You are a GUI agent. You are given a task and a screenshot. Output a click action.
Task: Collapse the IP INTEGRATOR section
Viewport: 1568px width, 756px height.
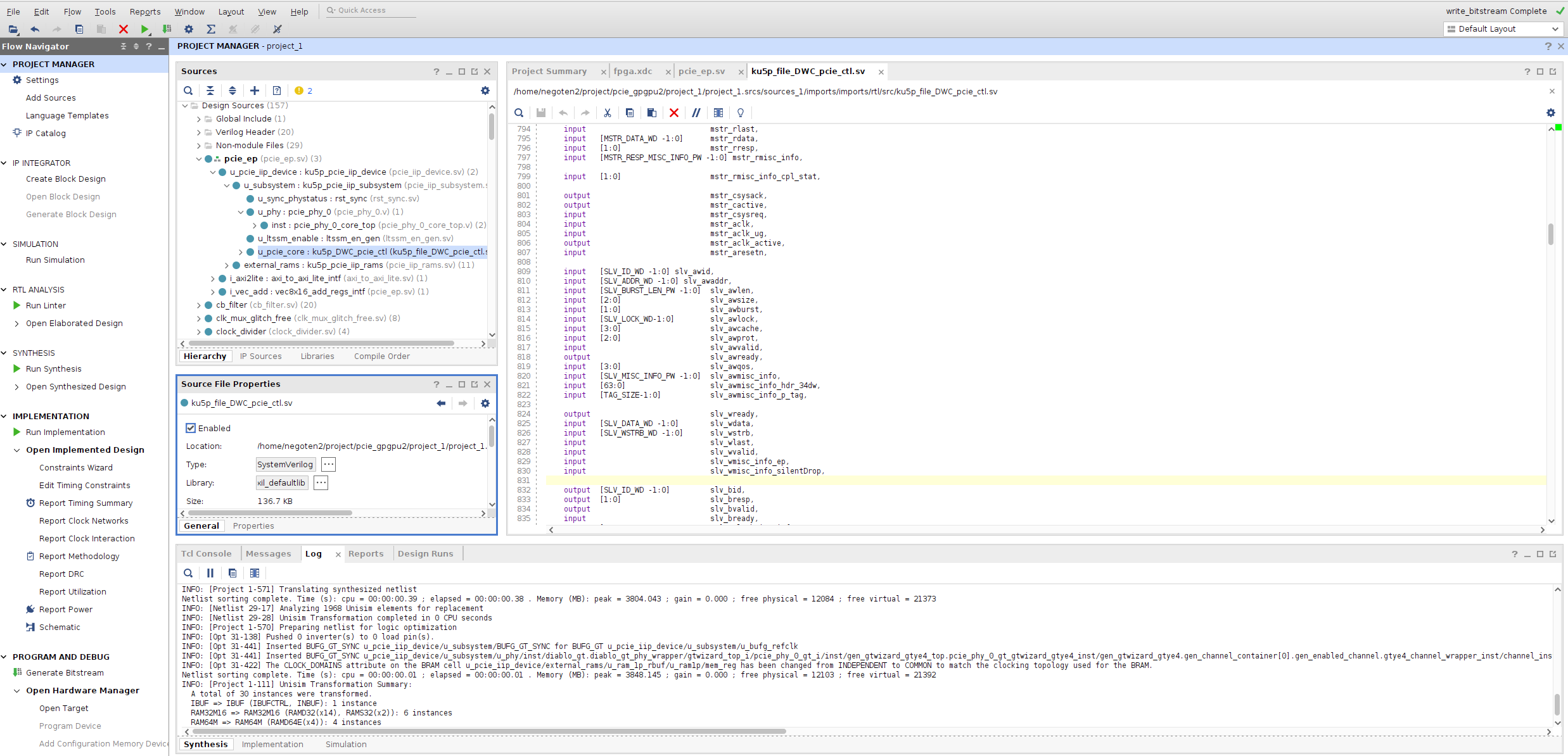[4, 163]
